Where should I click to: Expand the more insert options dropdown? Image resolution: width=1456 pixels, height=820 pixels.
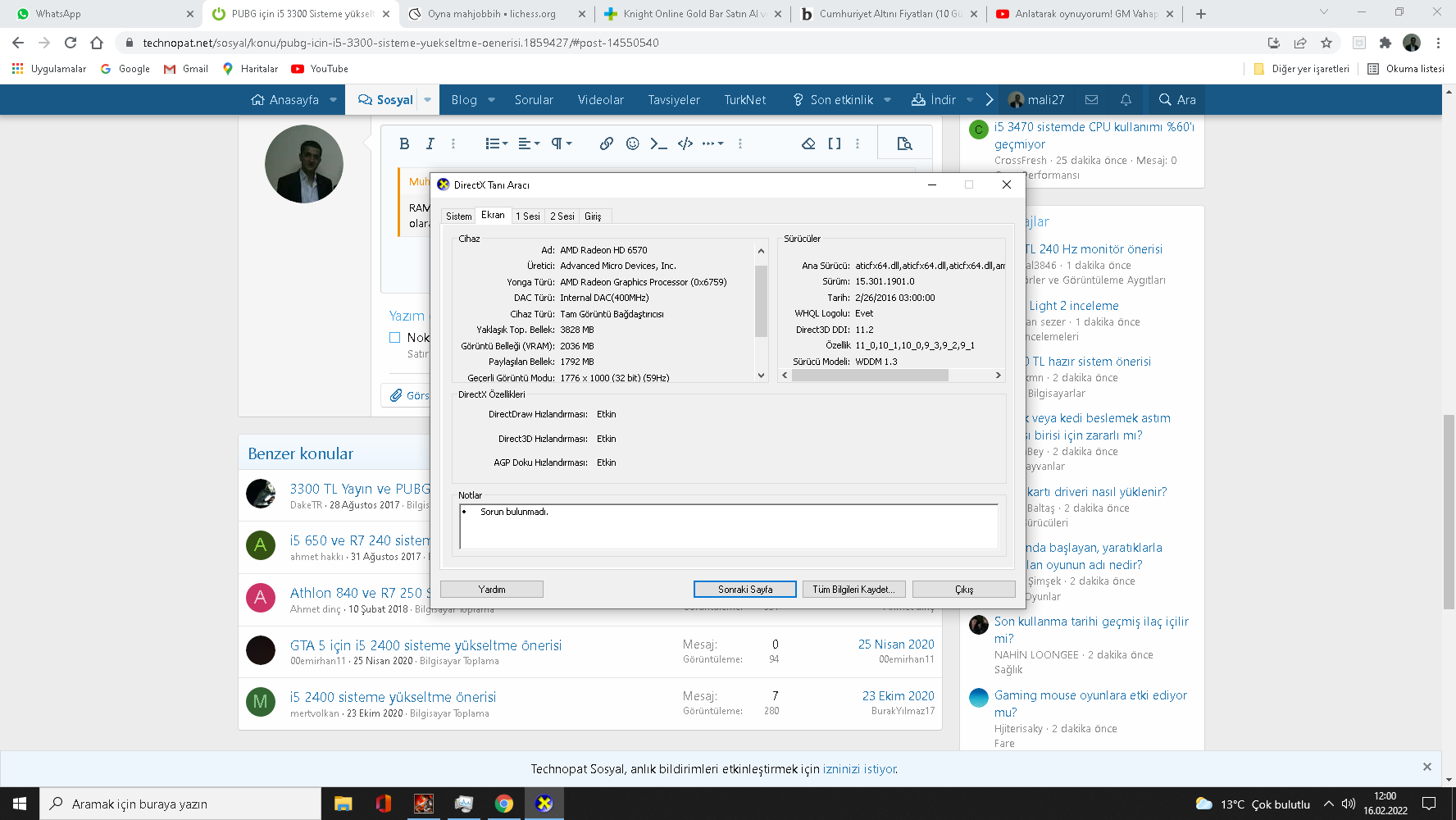[713, 143]
